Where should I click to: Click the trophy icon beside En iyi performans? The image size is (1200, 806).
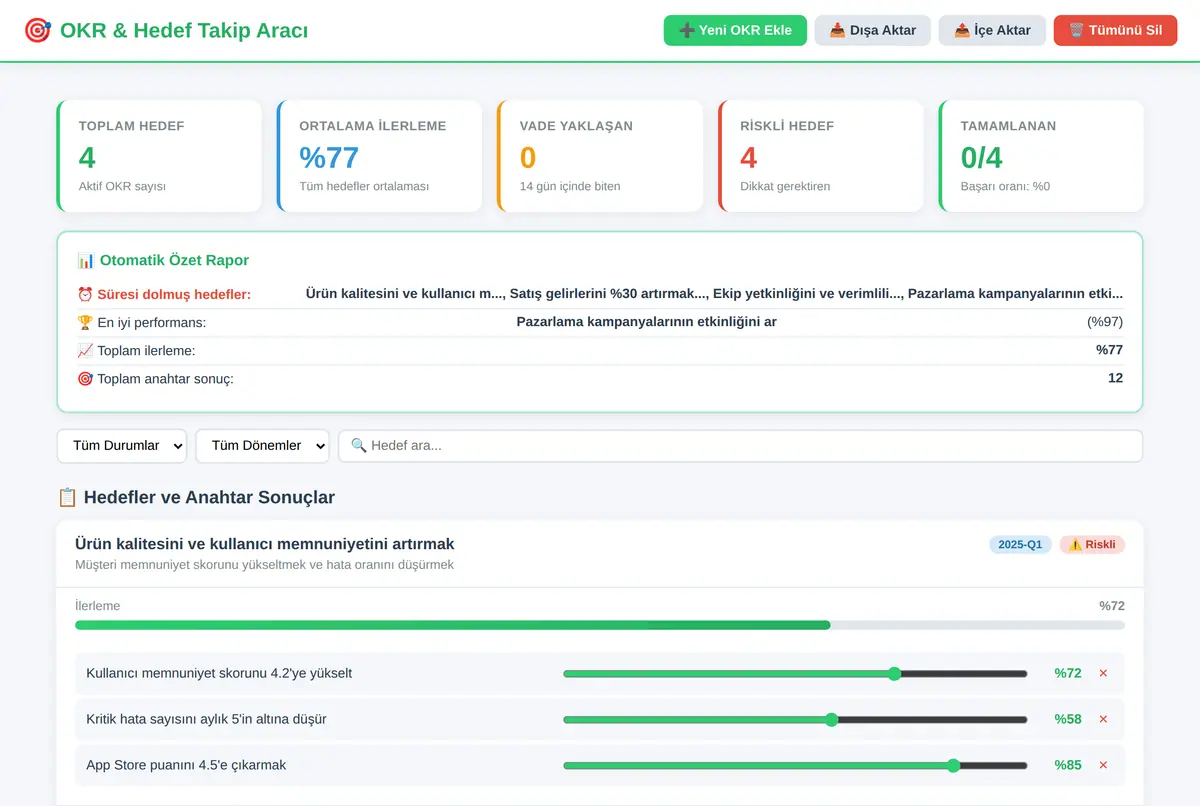pos(84,322)
